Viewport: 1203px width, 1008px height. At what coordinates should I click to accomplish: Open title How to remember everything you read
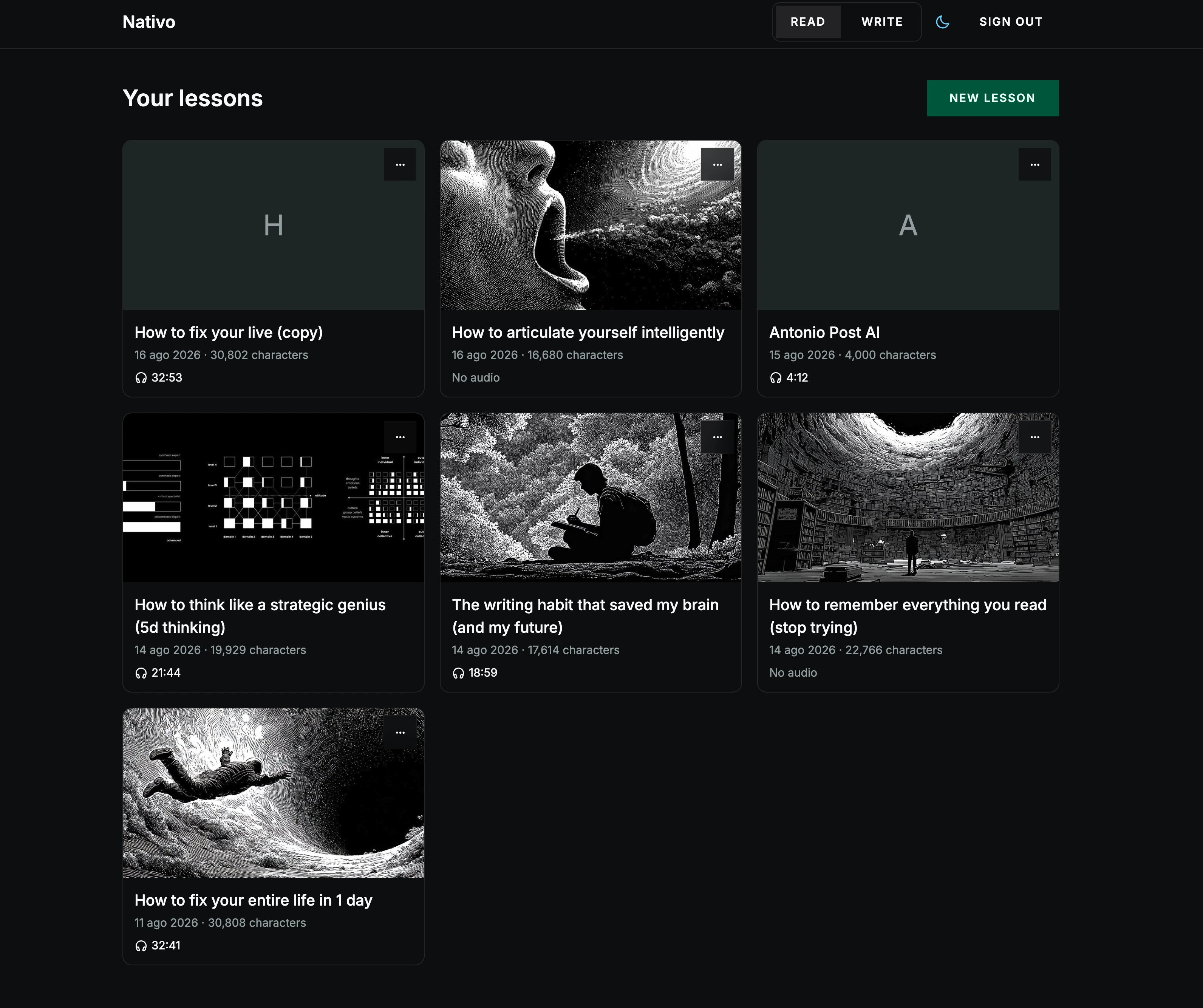(908, 616)
